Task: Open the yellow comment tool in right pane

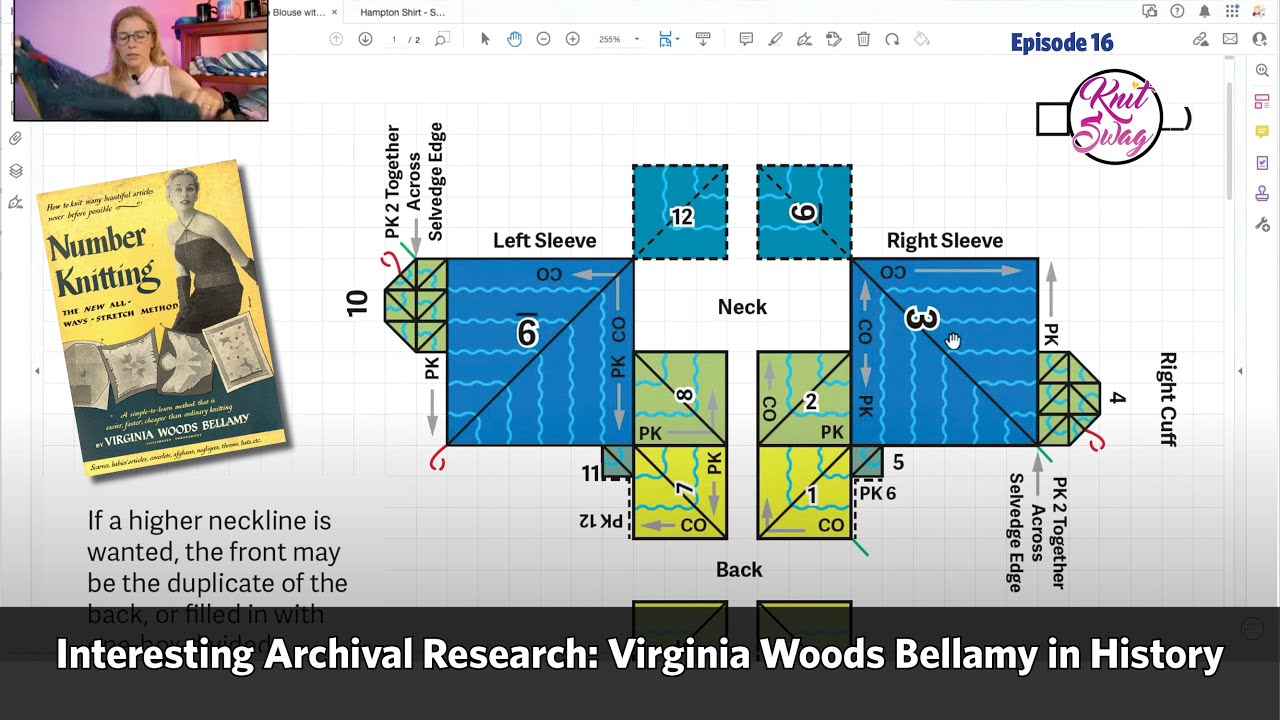Action: [1262, 132]
